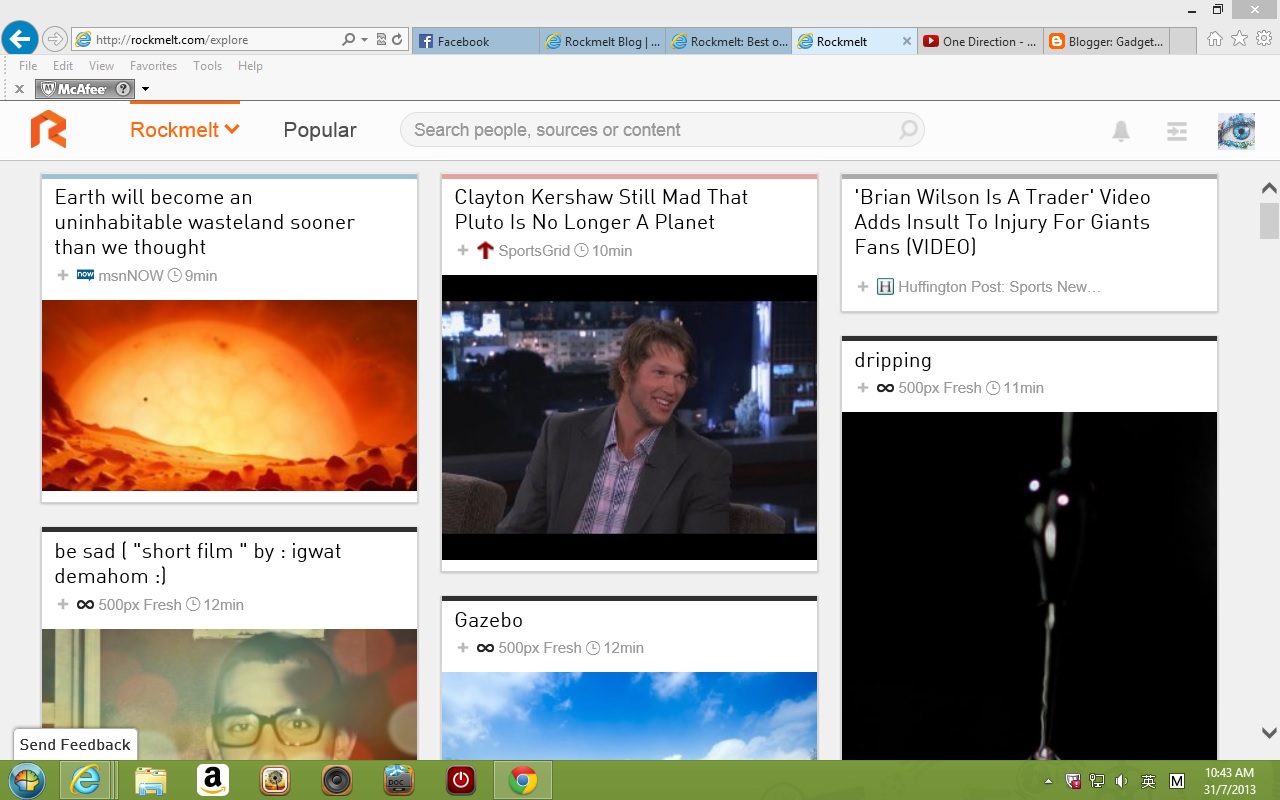Add the be sad post with plus

(63, 604)
